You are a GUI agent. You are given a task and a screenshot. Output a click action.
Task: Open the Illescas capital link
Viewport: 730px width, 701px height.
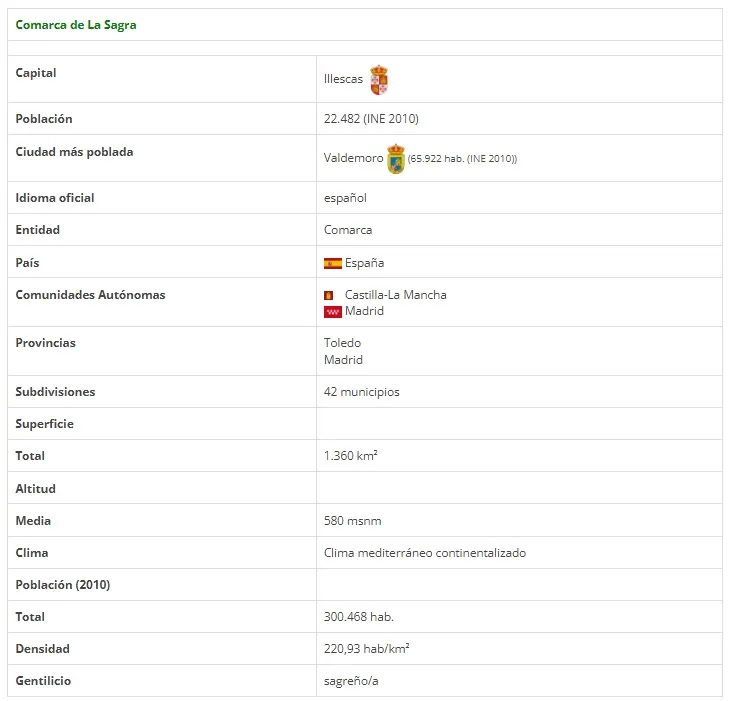pyautogui.click(x=343, y=79)
